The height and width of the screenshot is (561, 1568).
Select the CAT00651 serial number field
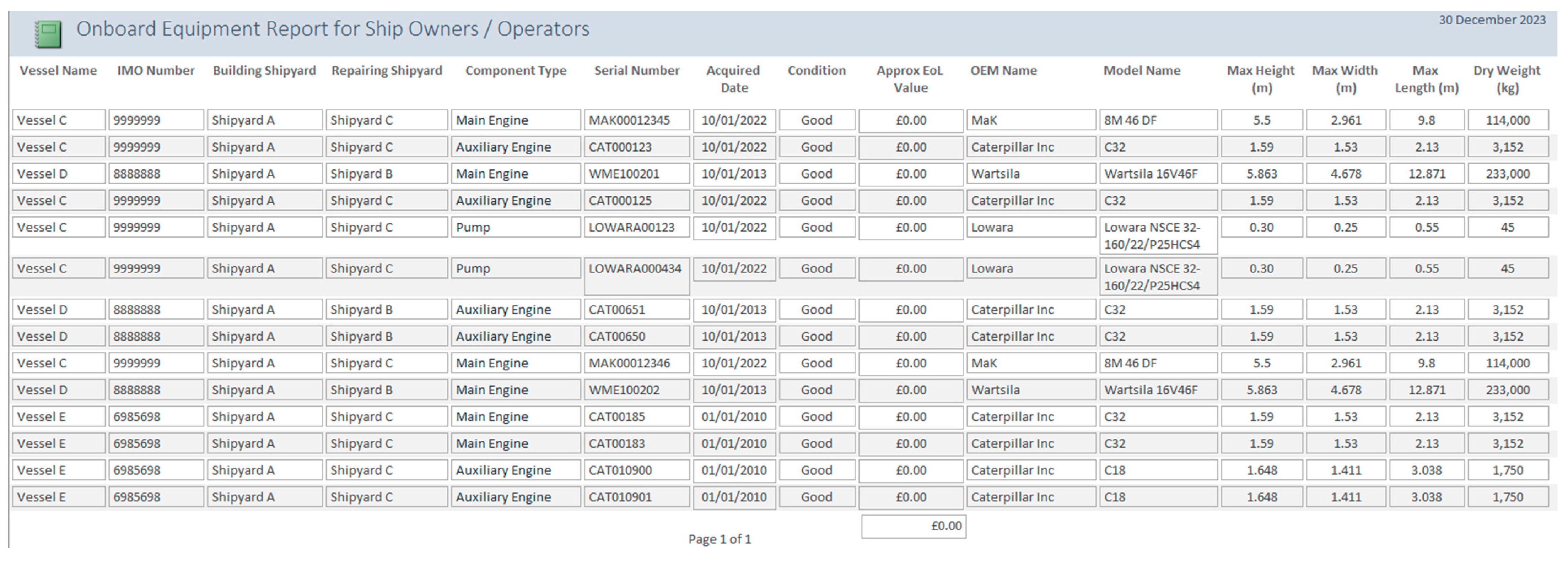click(x=636, y=310)
